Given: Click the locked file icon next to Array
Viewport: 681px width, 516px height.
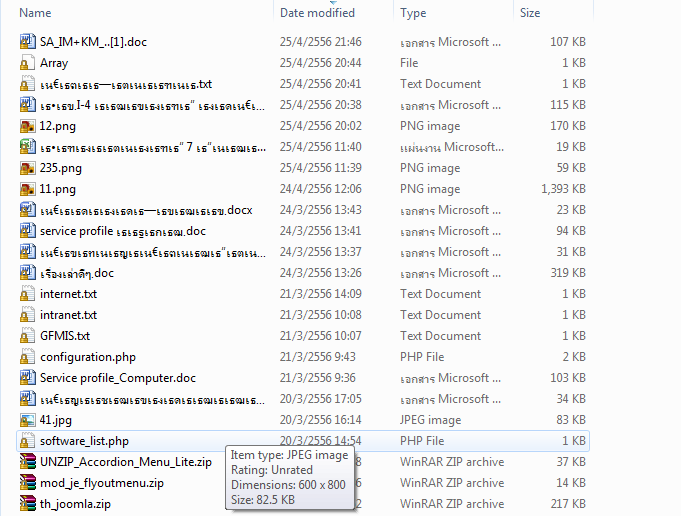Looking at the screenshot, I should click(x=27, y=63).
